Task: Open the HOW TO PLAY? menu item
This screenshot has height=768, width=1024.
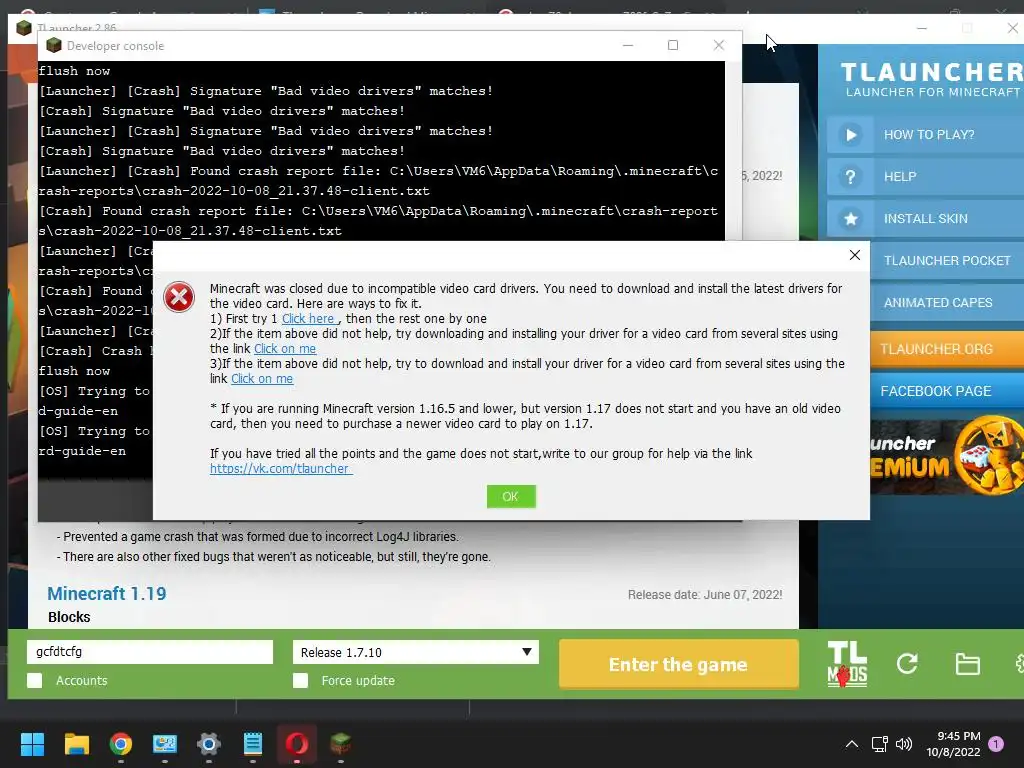Action: tap(925, 135)
